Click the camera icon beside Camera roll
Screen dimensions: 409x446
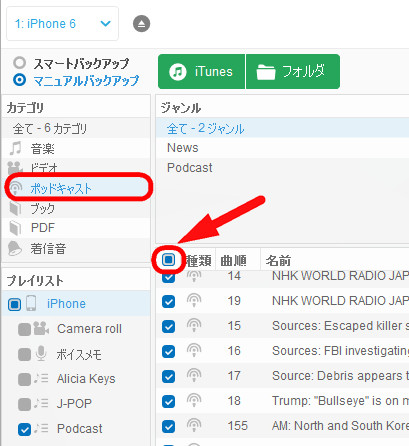[41, 329]
